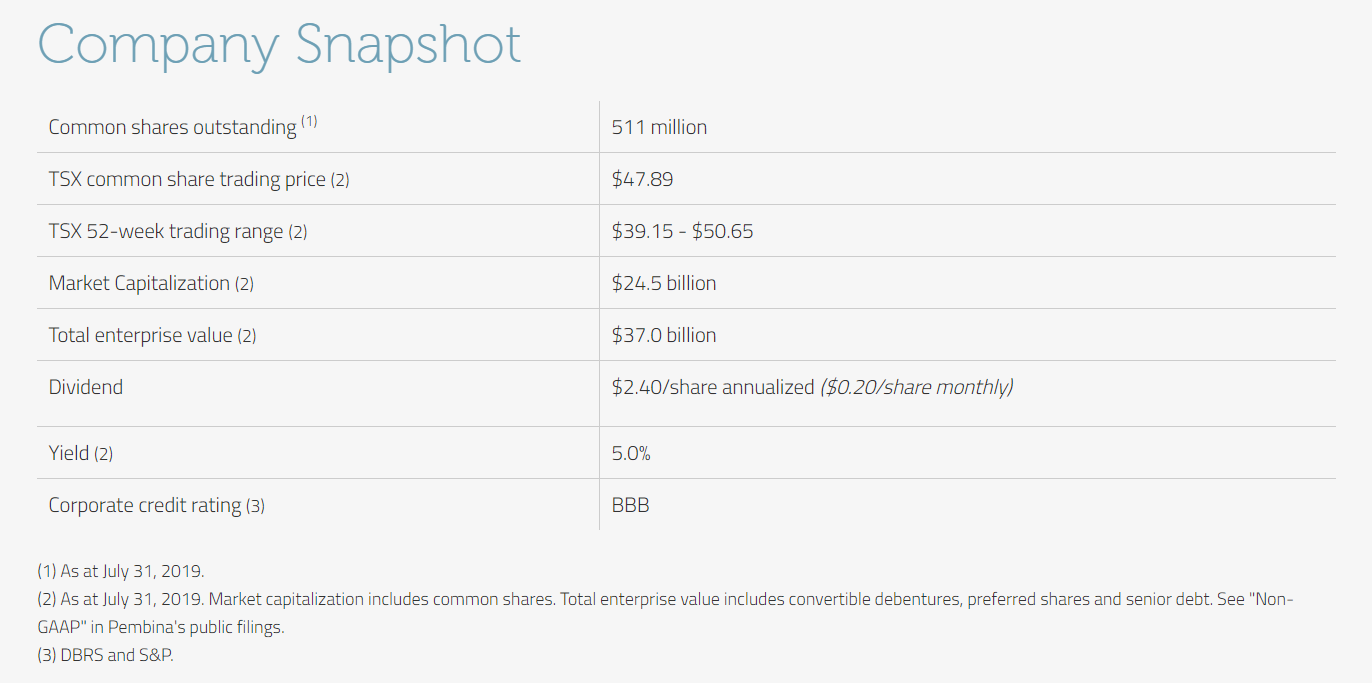Click the $24.5 billion value

(664, 284)
